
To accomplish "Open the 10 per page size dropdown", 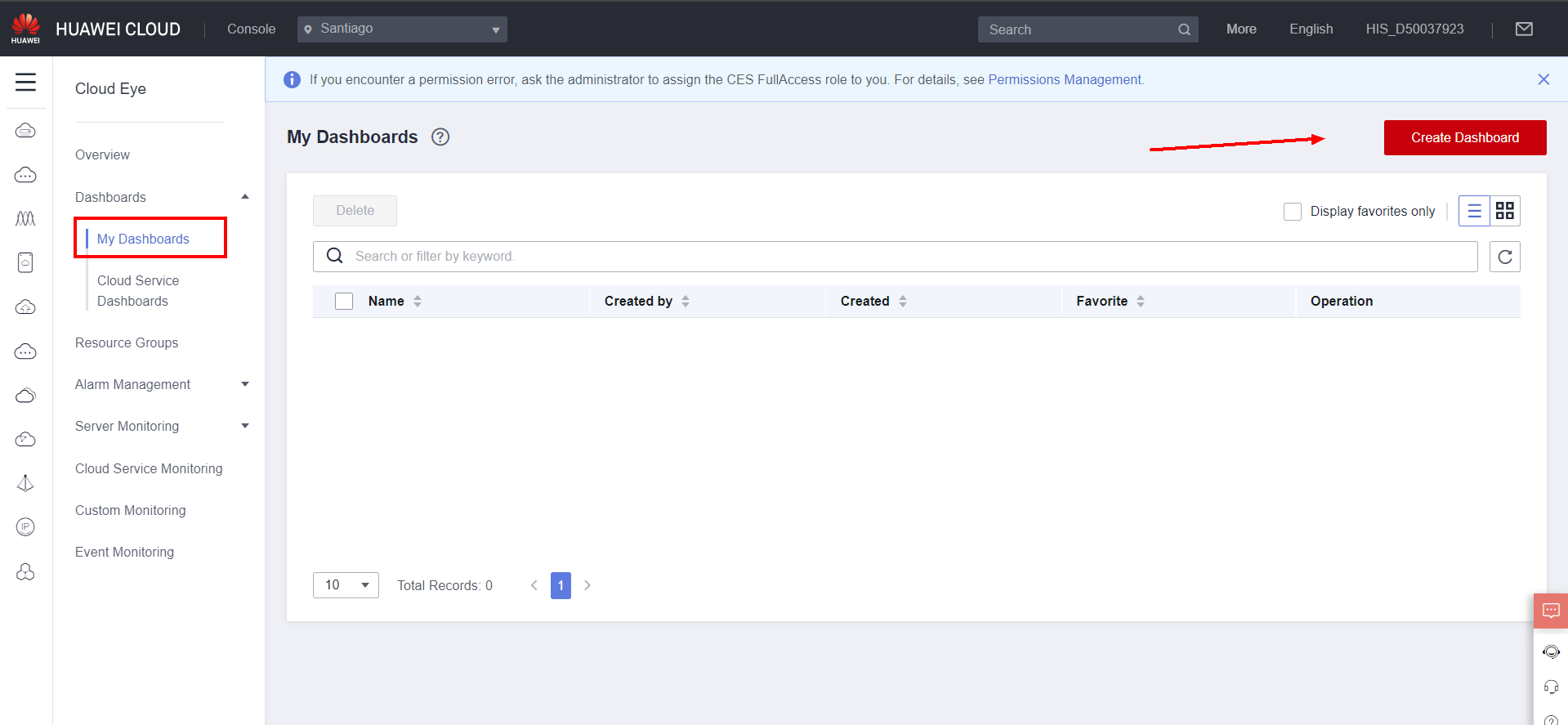I will [x=346, y=585].
